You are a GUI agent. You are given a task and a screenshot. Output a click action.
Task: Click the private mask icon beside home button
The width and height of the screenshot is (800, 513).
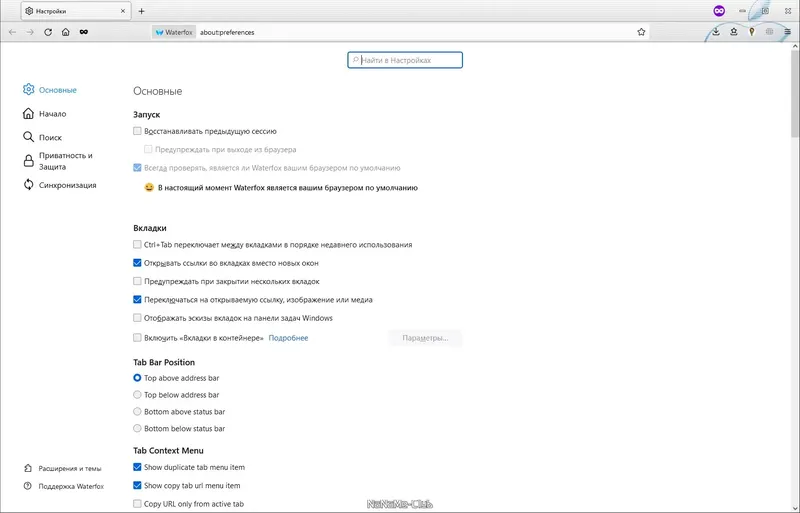[x=84, y=32]
